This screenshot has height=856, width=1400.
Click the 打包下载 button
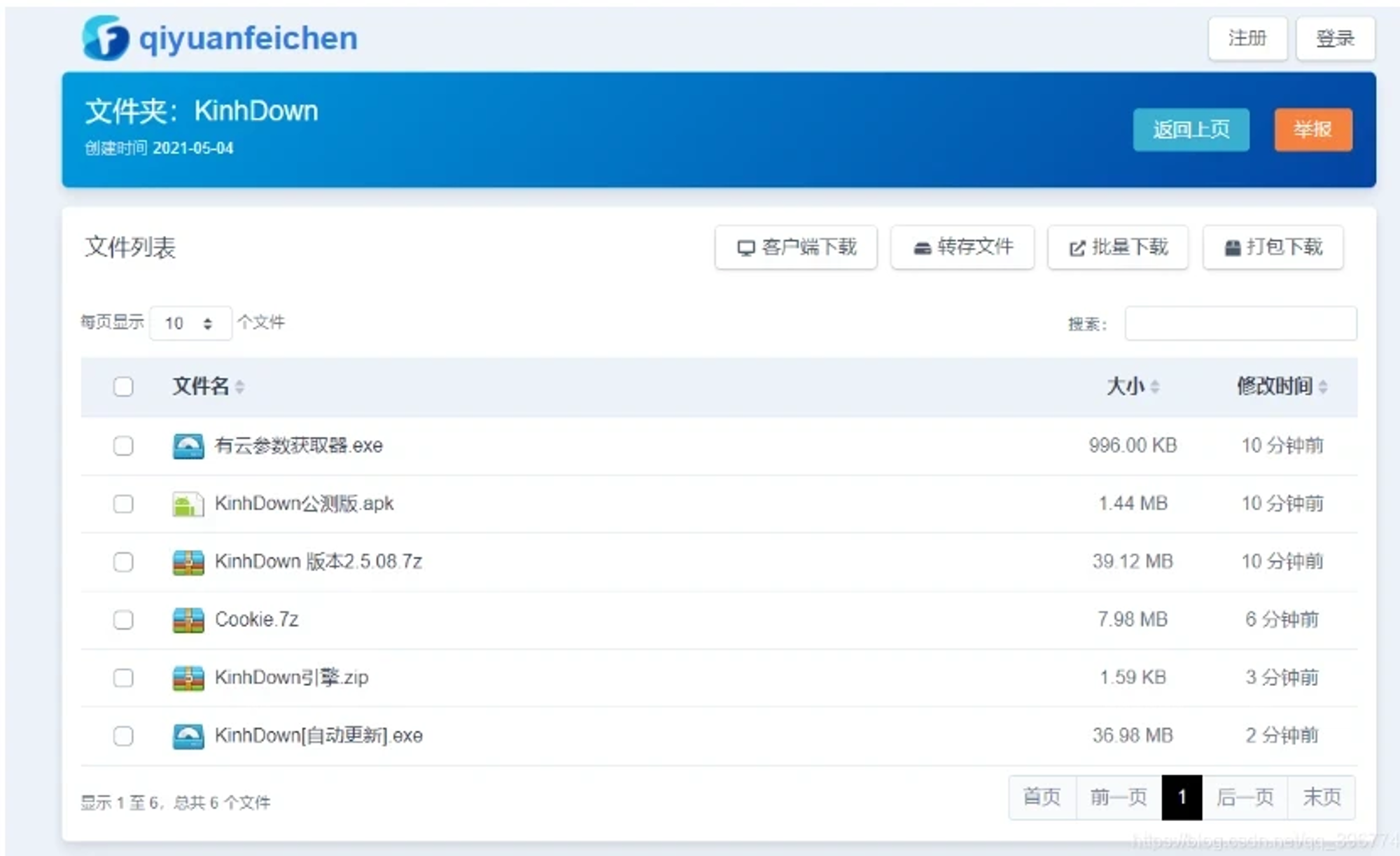pos(1273,247)
